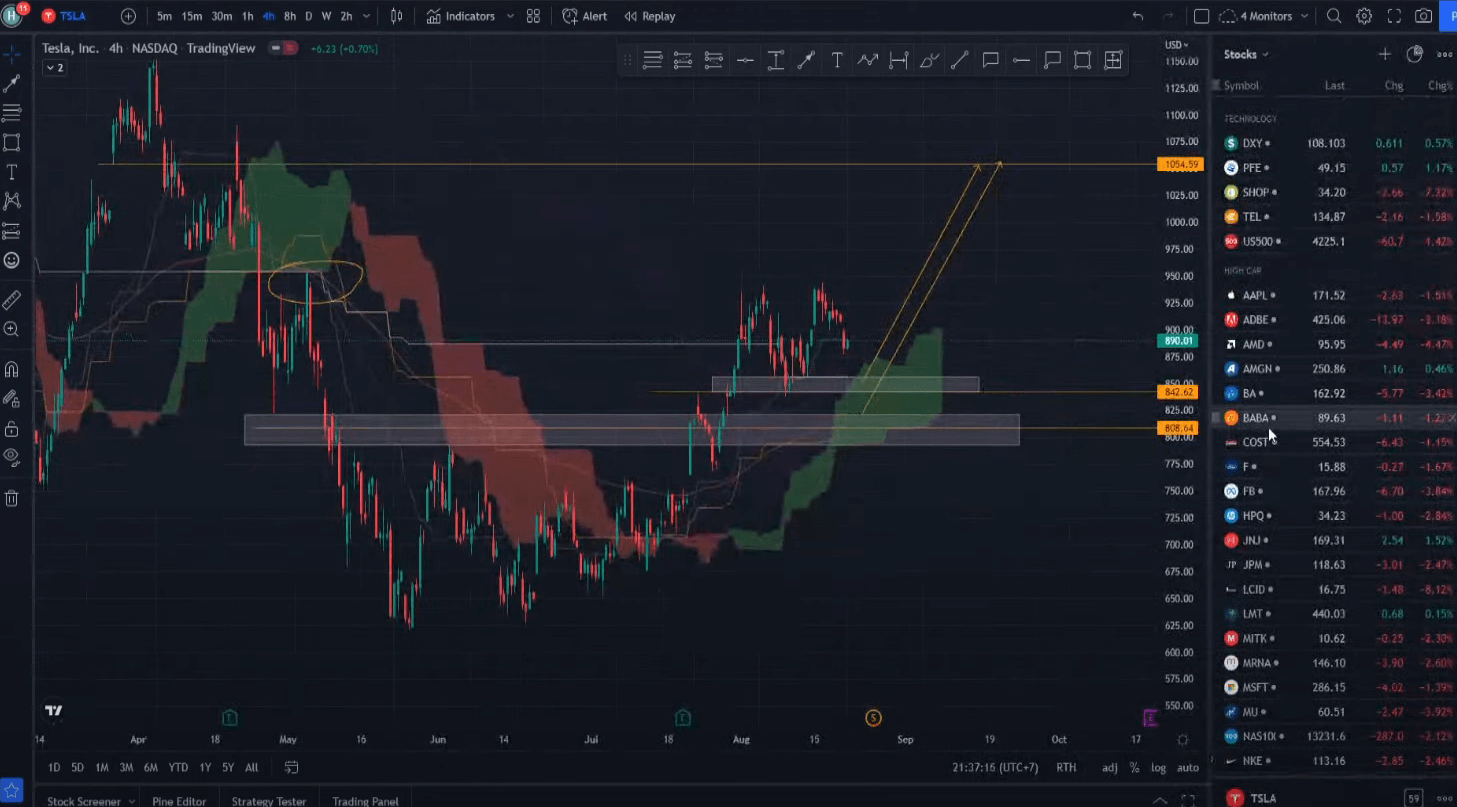The width and height of the screenshot is (1457, 807).
Task: Toggle stay in drawing mode
Action: 12,398
